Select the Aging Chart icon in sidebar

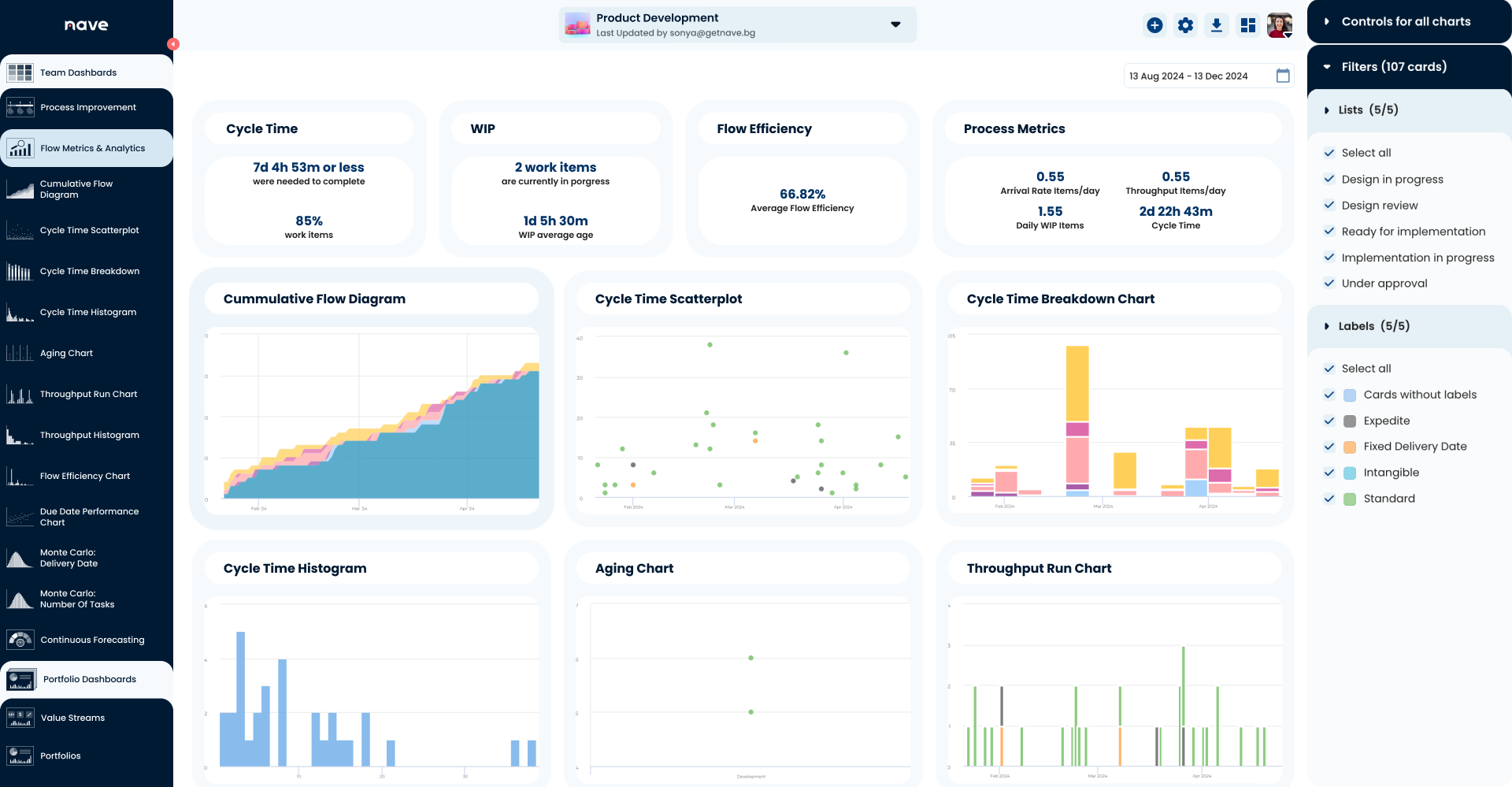tap(20, 352)
